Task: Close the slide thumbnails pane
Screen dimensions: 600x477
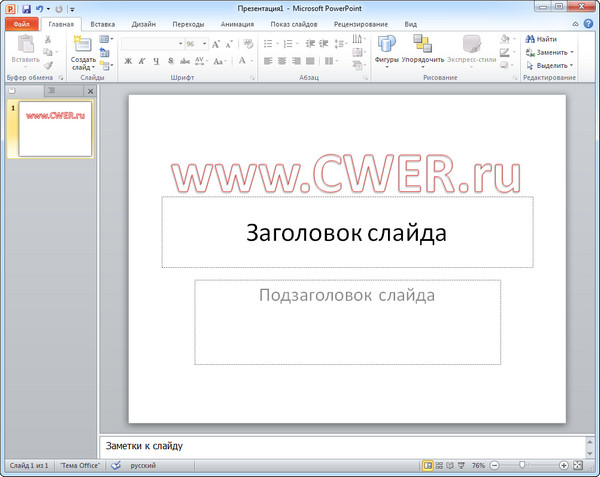Action: pos(90,92)
